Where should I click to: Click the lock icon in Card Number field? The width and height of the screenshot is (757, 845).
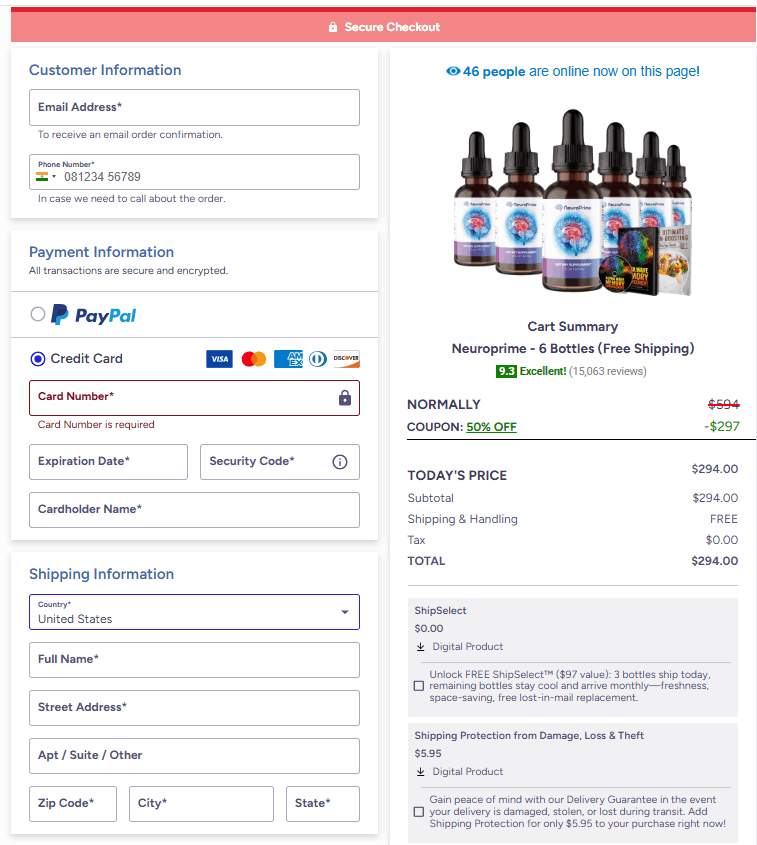(x=345, y=398)
